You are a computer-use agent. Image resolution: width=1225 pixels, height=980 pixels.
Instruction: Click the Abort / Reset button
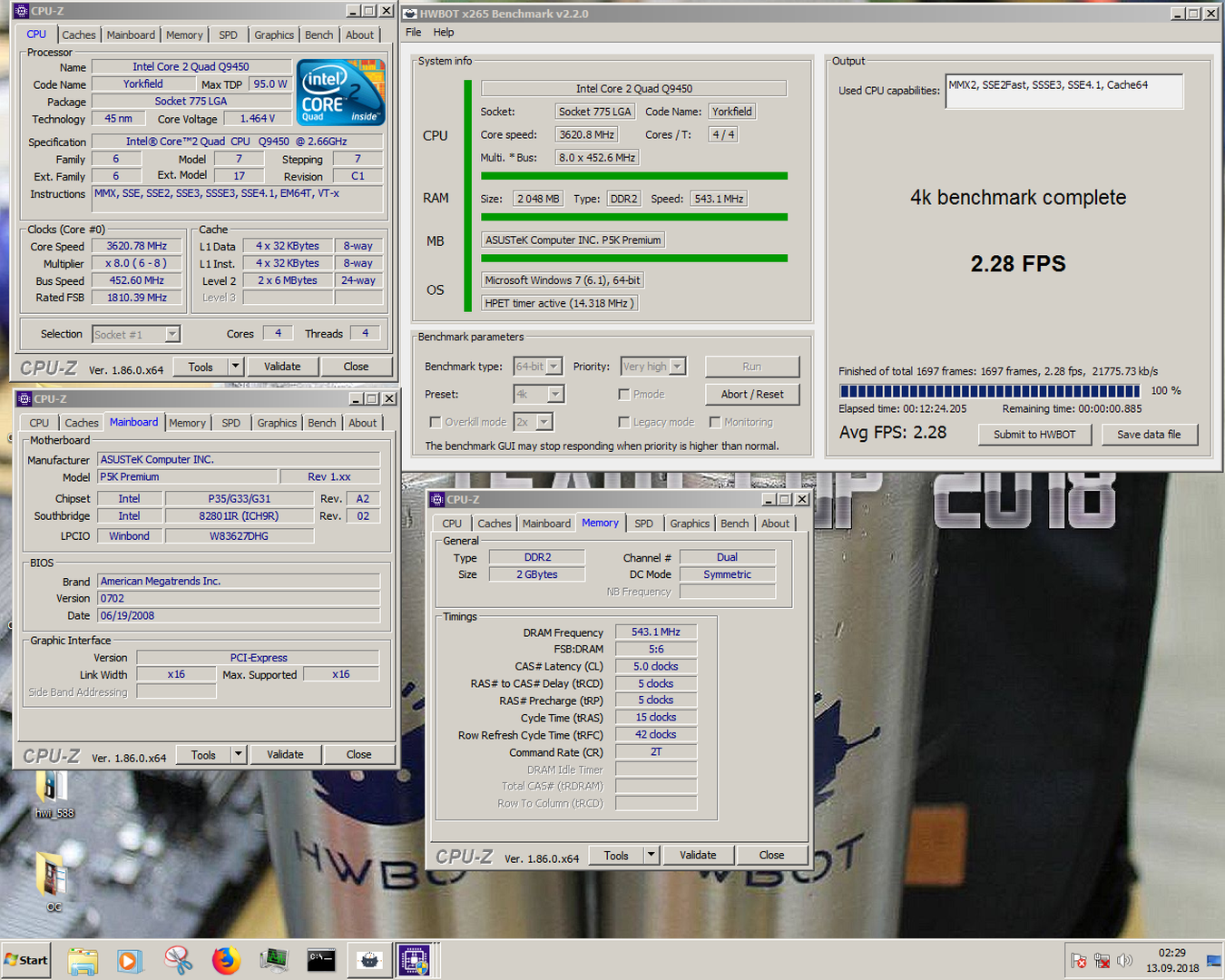click(752, 395)
